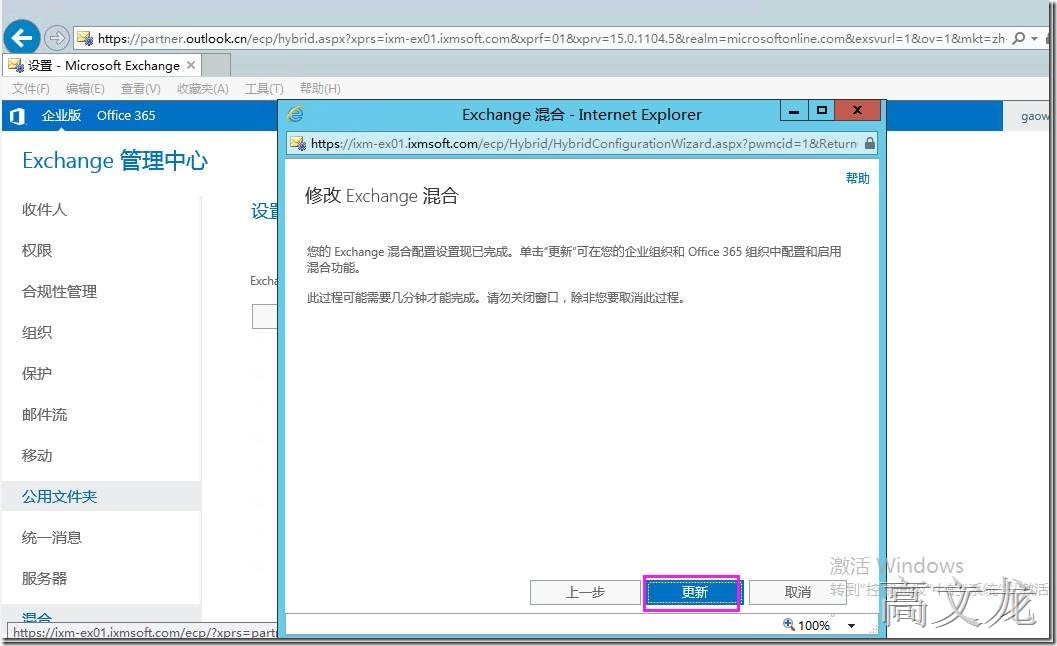Click the search magnifier in main address bar
This screenshot has height=646, width=1057.
tap(1019, 38)
